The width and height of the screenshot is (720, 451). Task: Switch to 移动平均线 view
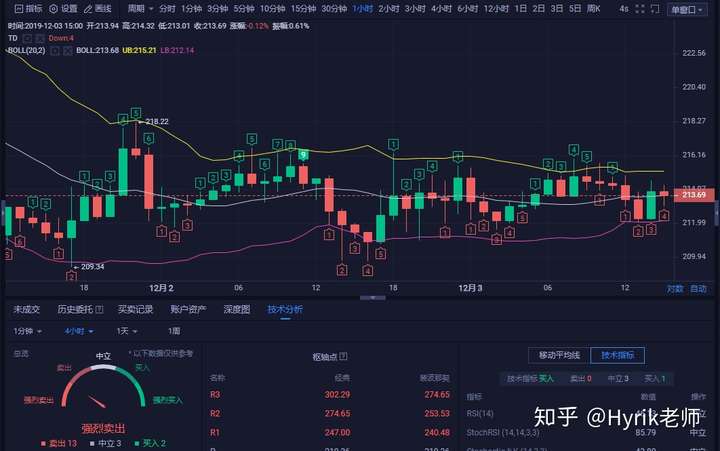[x=559, y=355]
